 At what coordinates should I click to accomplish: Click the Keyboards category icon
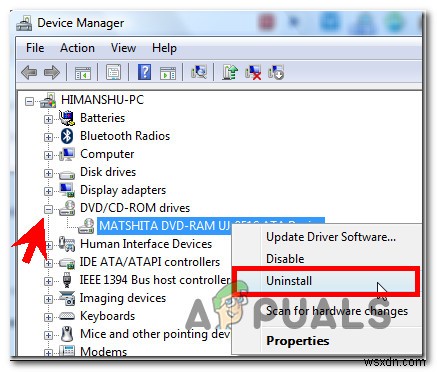(x=67, y=316)
